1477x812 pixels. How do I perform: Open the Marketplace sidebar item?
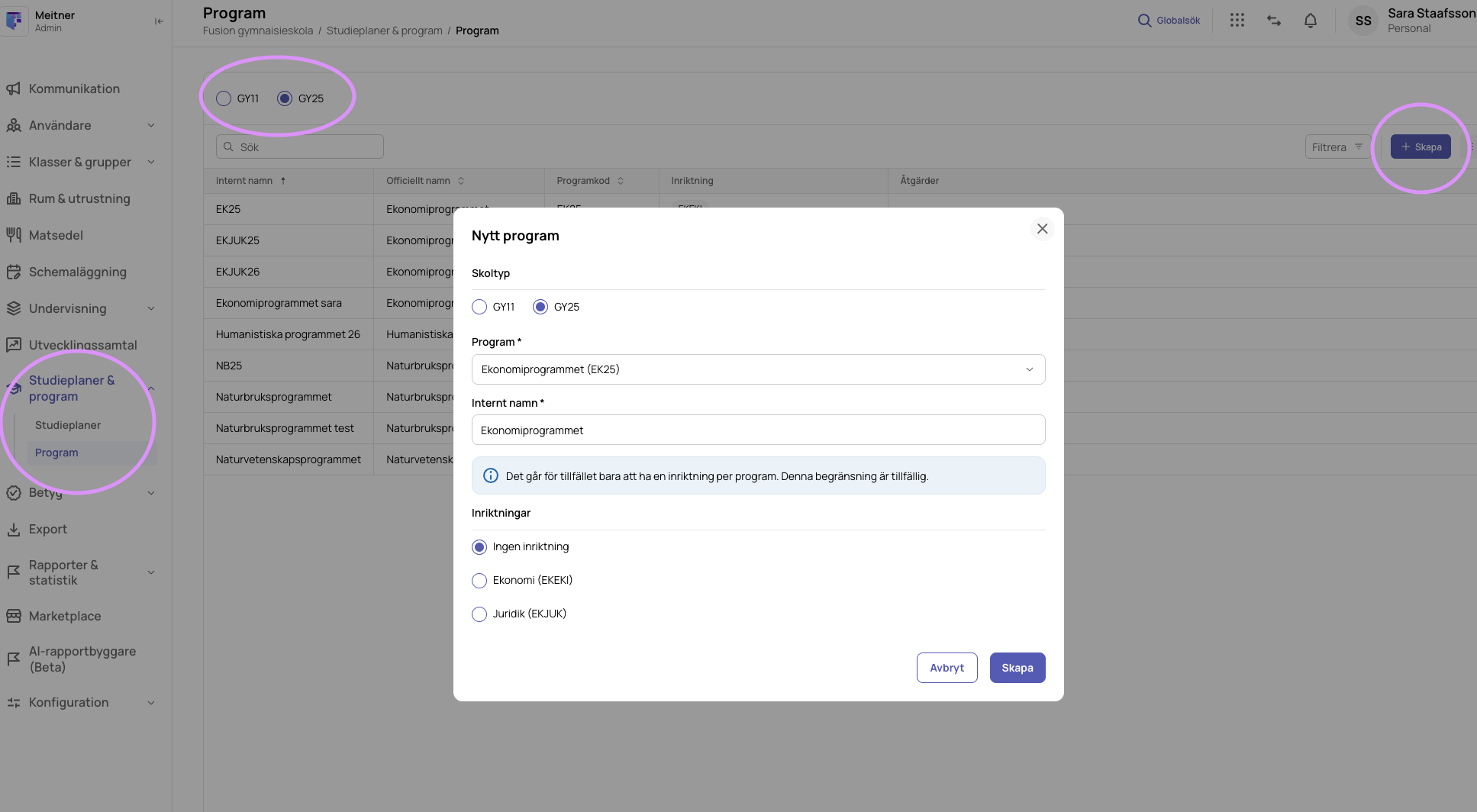65,616
